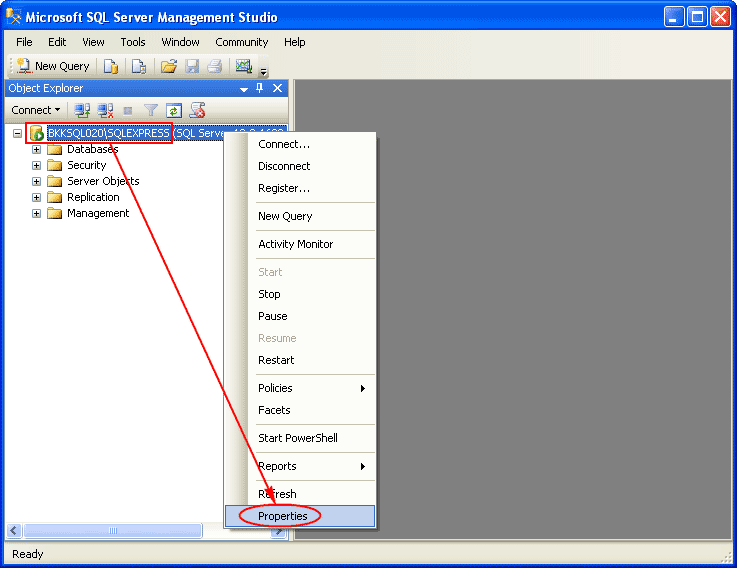This screenshot has width=737, height=568.
Task: Open the File menu
Action: (24, 42)
